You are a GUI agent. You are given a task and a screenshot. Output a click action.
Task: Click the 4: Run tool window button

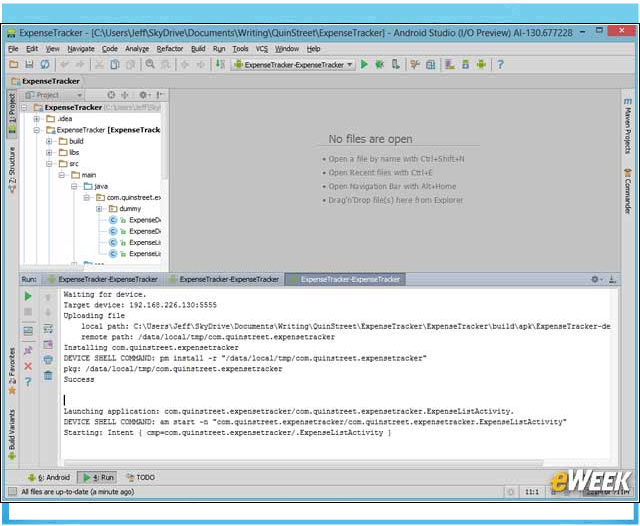coord(98,477)
